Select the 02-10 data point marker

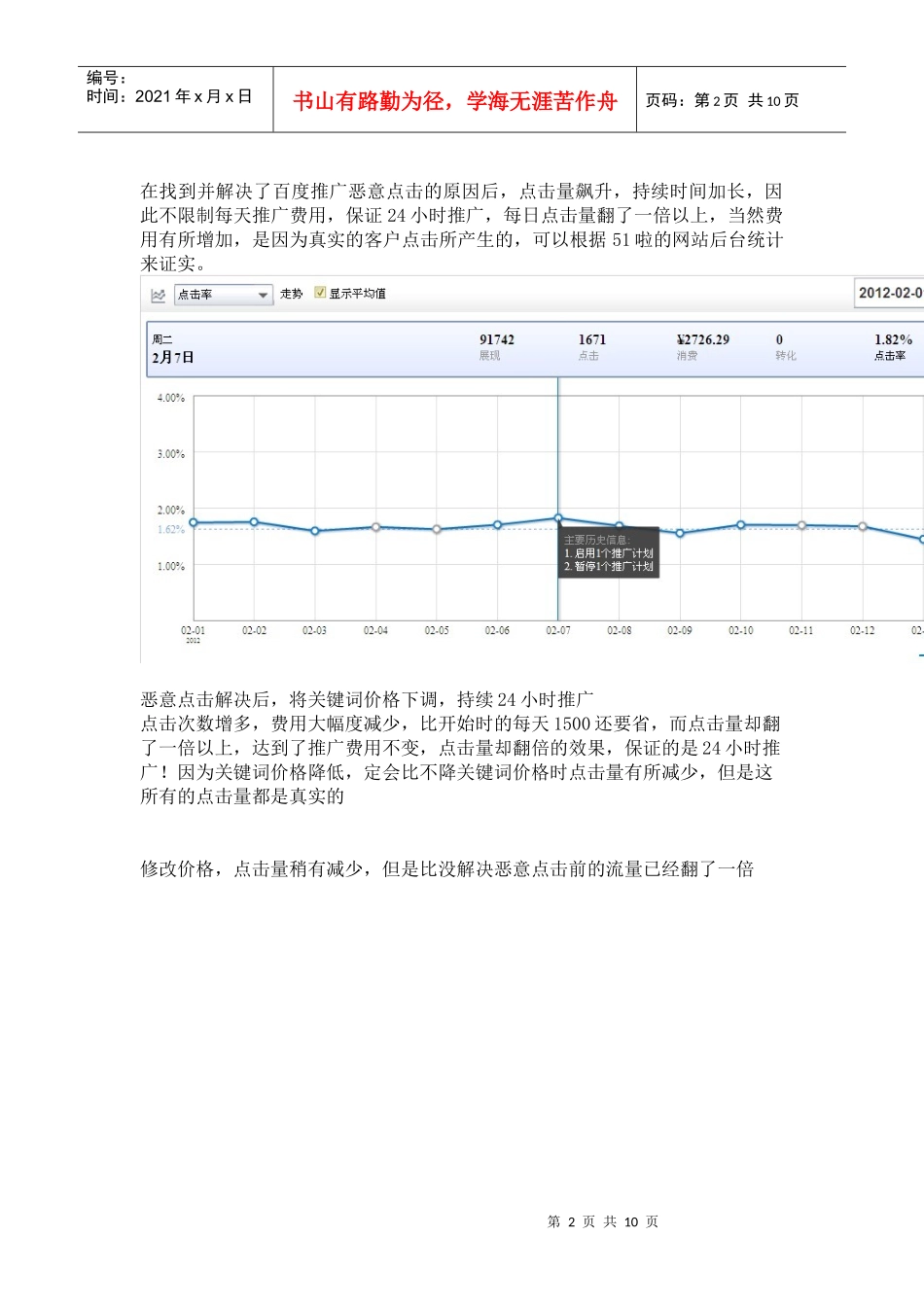point(741,525)
